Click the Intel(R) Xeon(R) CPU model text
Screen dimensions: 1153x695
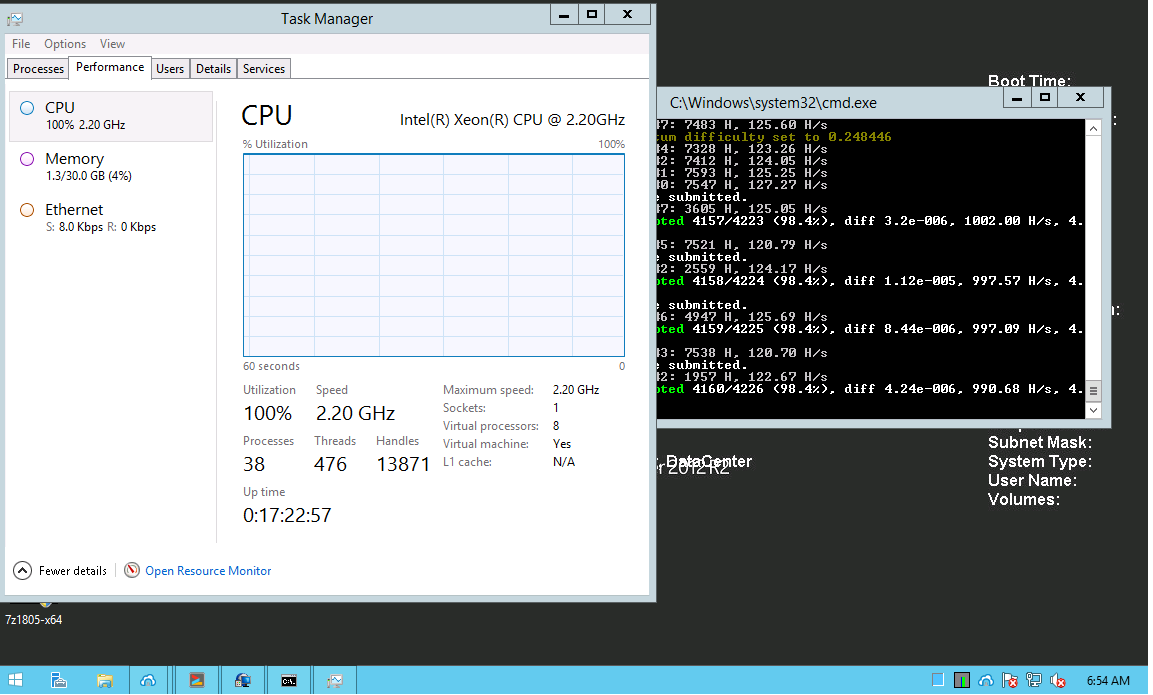pyautogui.click(x=513, y=120)
